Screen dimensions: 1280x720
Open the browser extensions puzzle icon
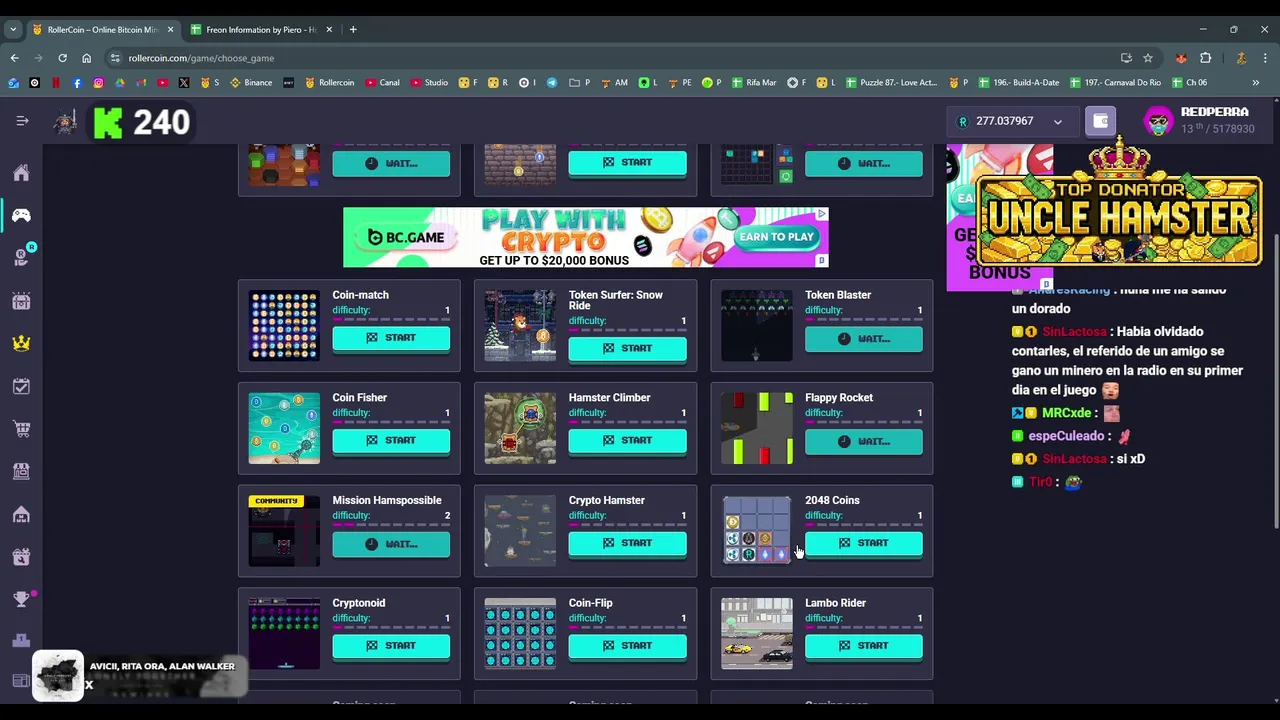[x=1205, y=58]
